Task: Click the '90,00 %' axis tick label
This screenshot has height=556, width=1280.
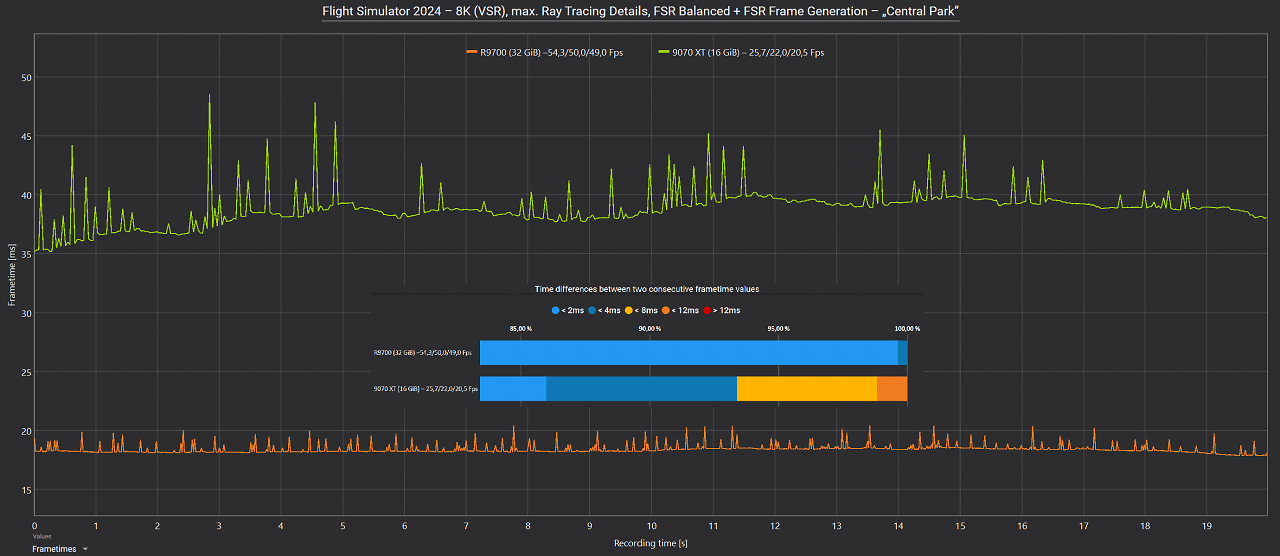Action: click(649, 328)
